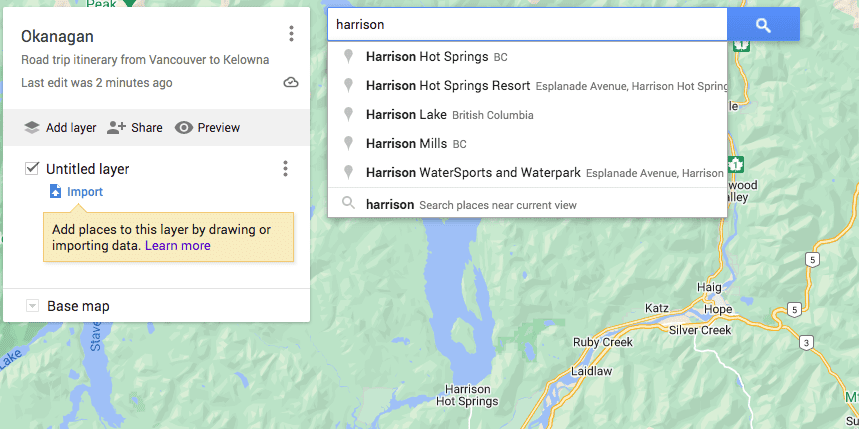Open the Untitled layer options menu
The width and height of the screenshot is (859, 429).
click(285, 169)
